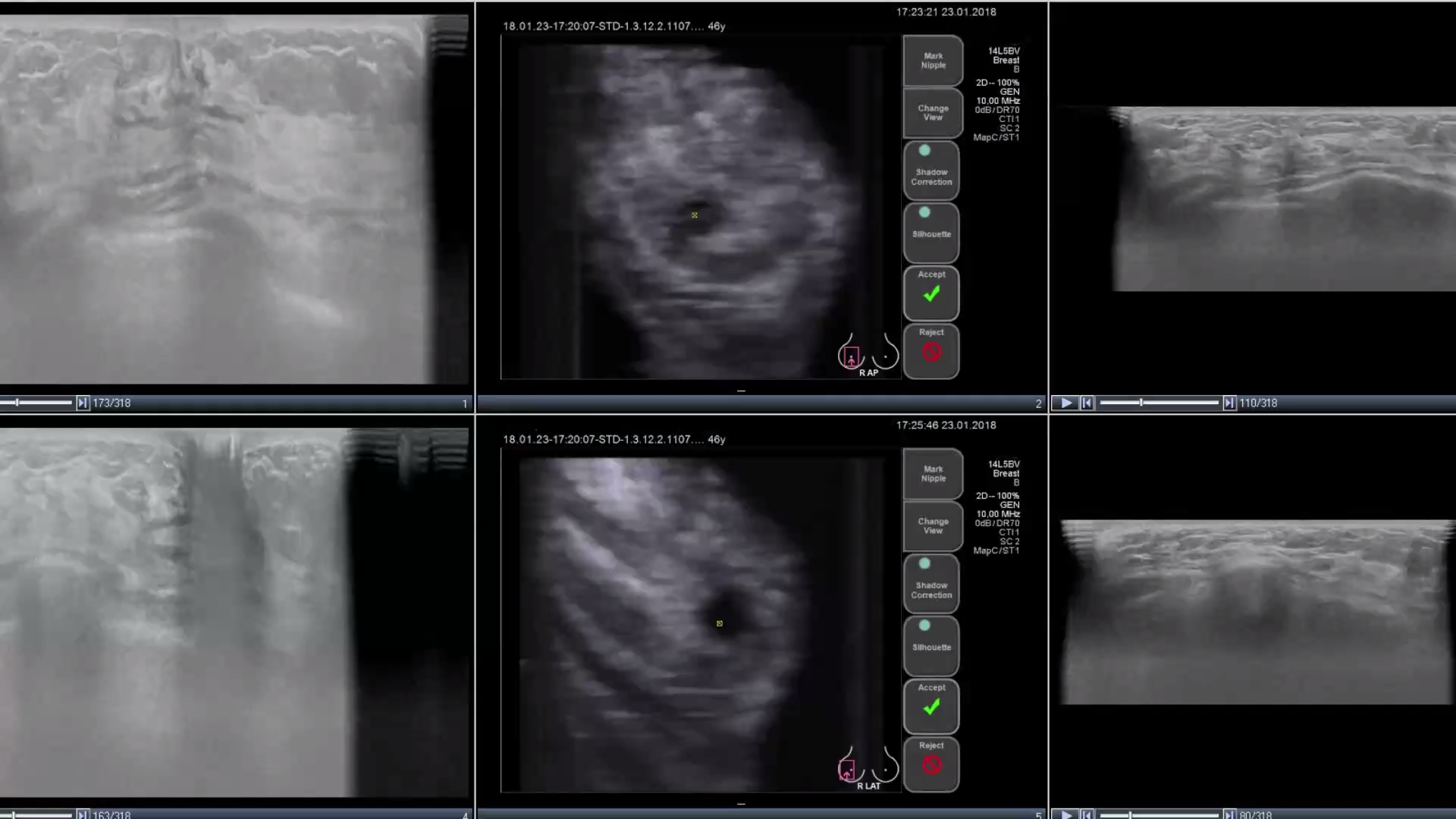Click Change View in the R LAT panel
Screen dimensions: 1456x819
[932, 526]
